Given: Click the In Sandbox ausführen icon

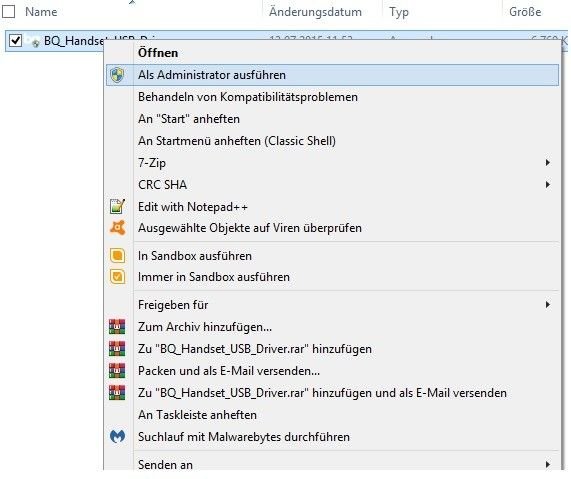Looking at the screenshot, I should pyautogui.click(x=117, y=256).
